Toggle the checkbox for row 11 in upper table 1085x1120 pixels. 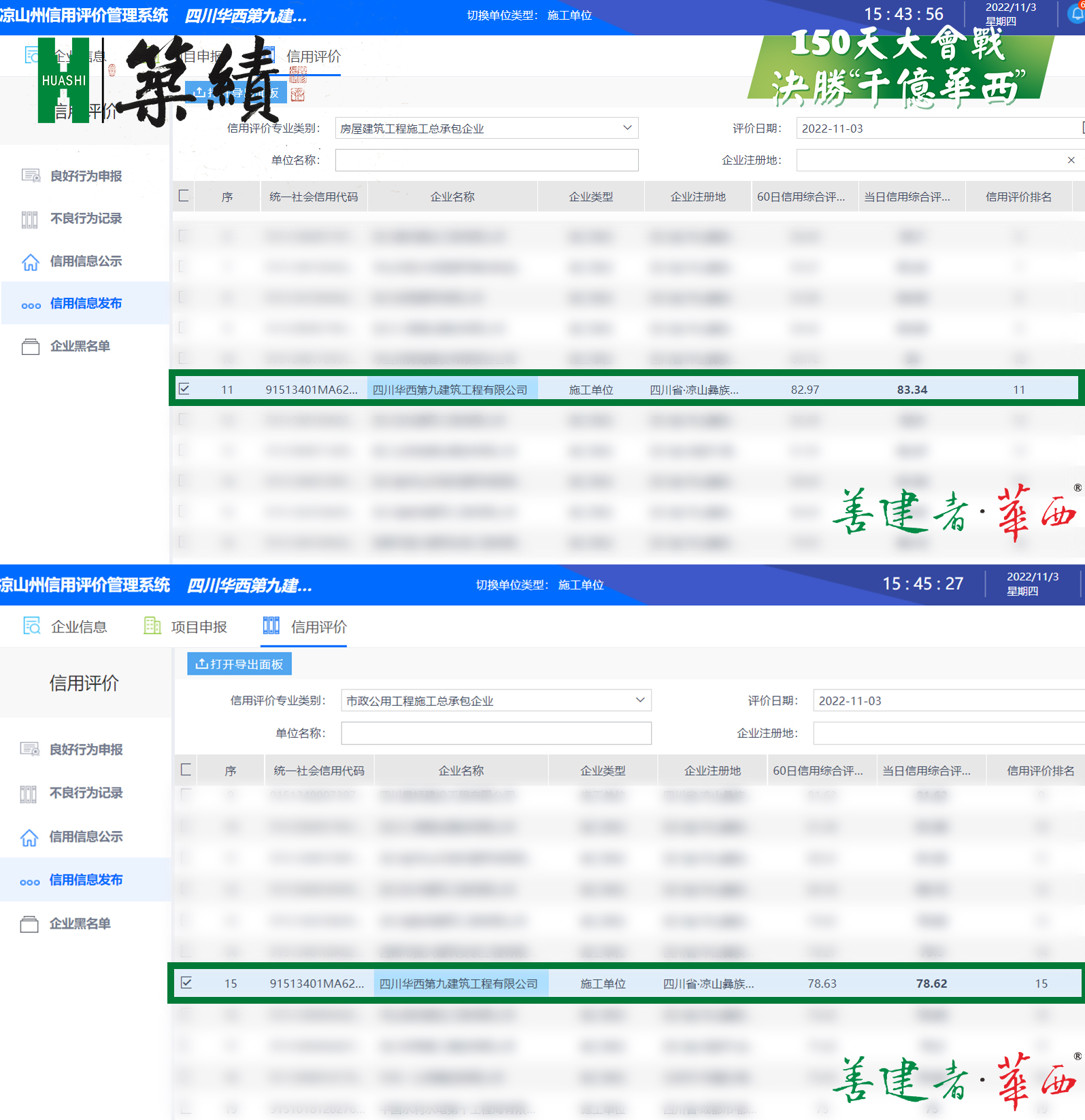184,389
